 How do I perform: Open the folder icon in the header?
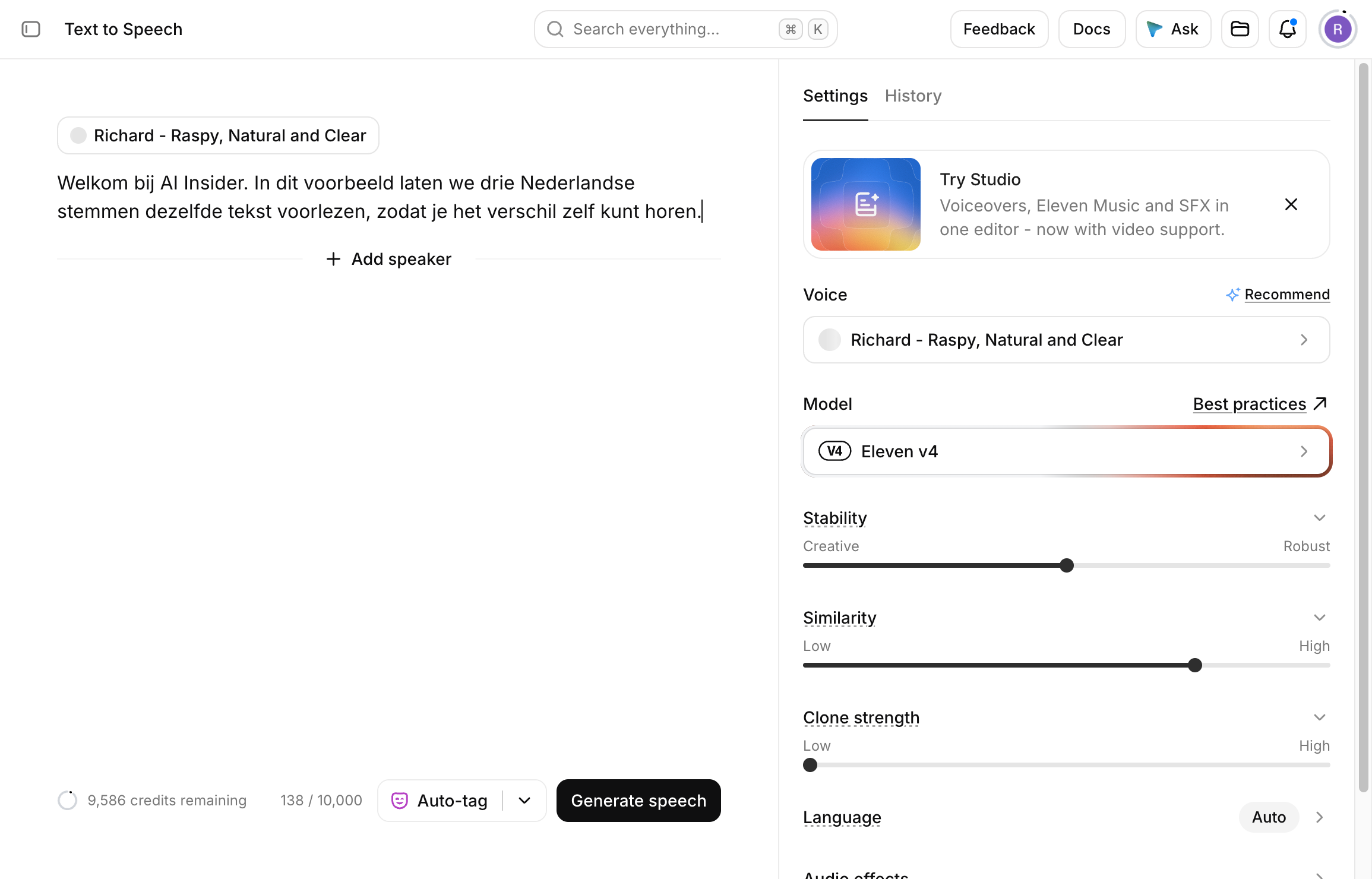(x=1240, y=29)
